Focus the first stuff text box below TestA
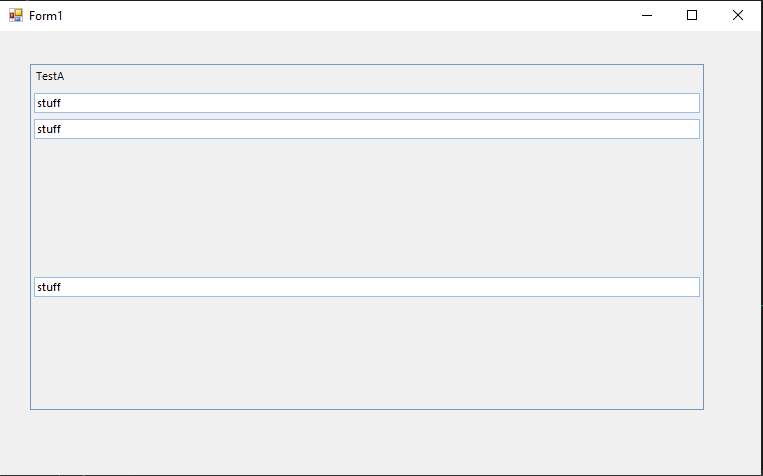Image resolution: width=763 pixels, height=476 pixels. [367, 103]
